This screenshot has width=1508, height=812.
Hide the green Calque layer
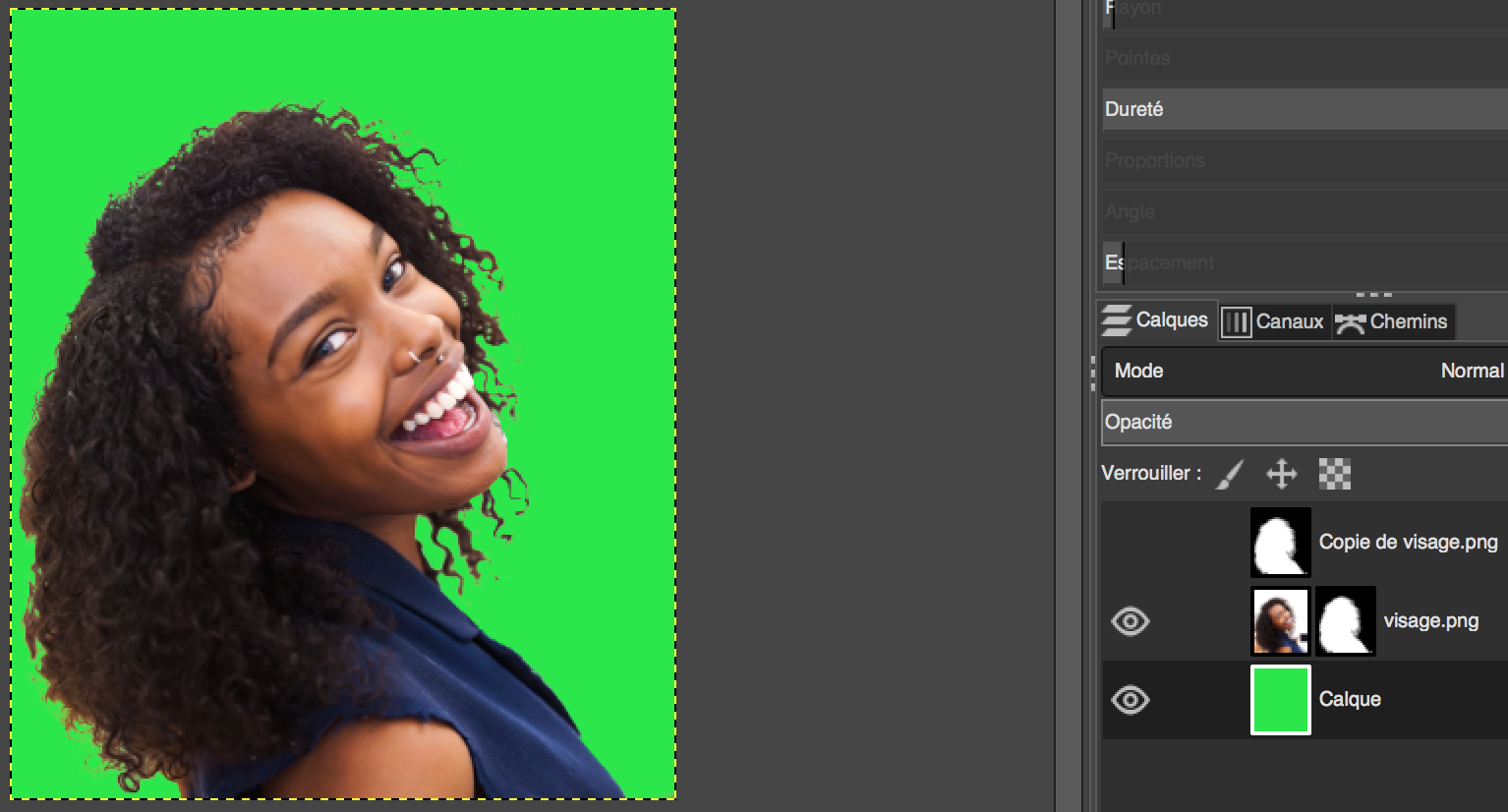[x=1130, y=700]
